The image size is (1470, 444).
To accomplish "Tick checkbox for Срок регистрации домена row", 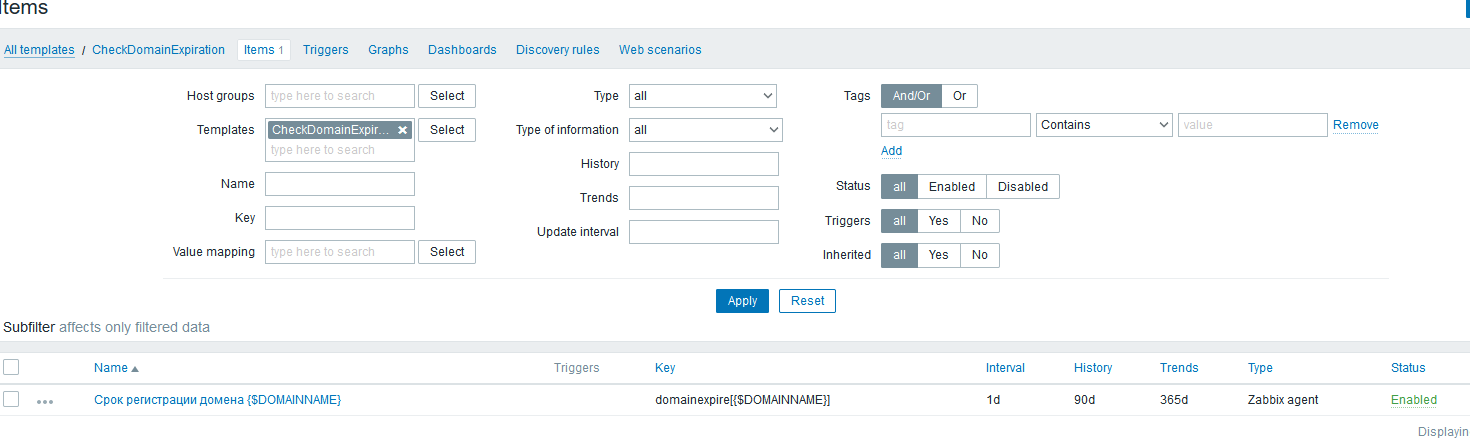I will (11, 399).
